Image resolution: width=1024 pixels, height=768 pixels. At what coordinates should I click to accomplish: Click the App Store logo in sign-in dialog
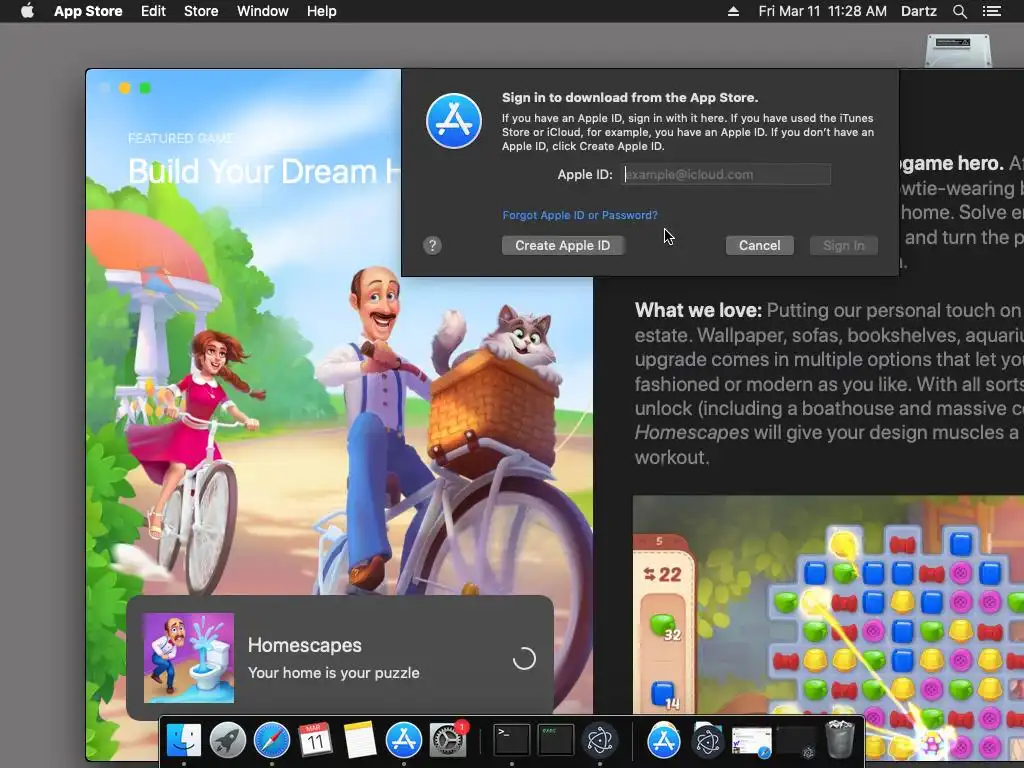454,121
